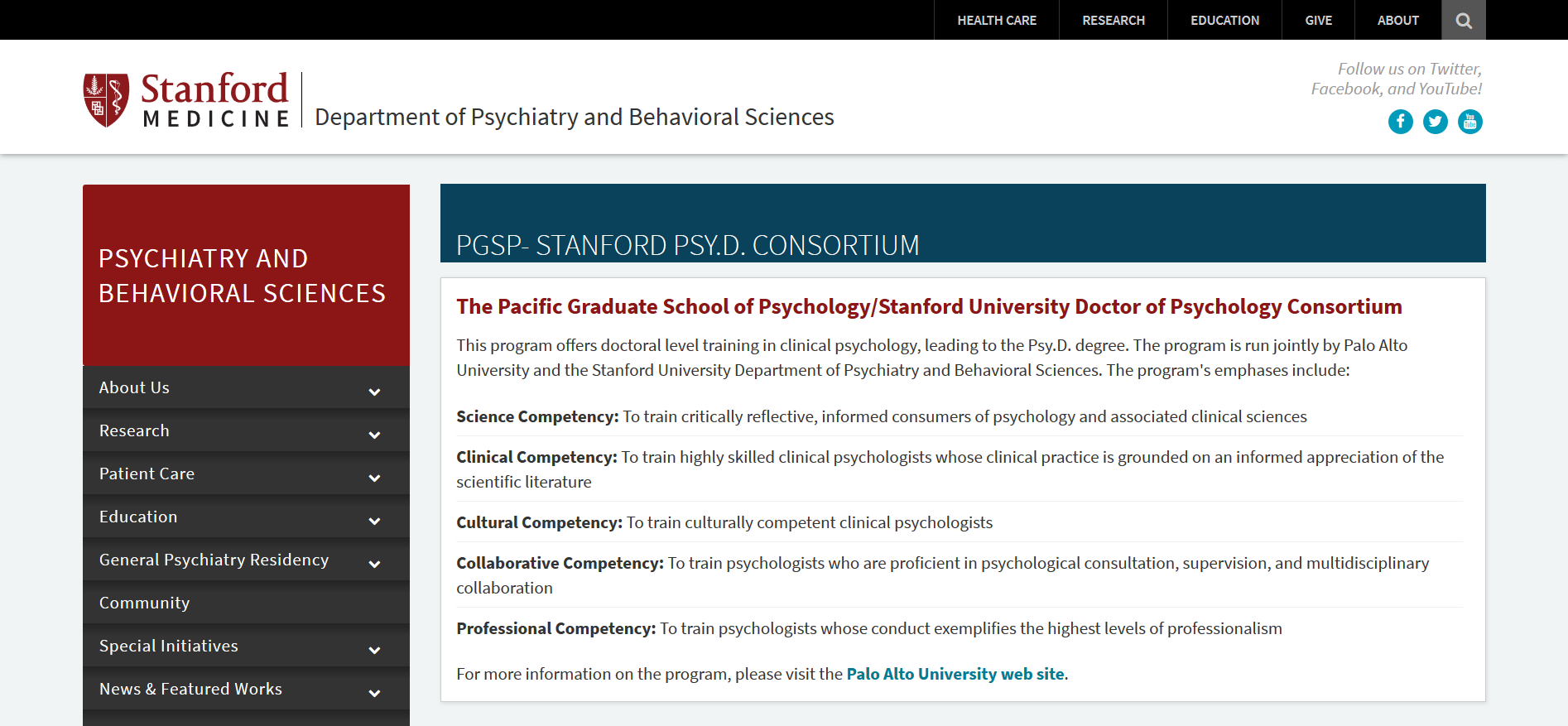
Task: Expand the News & Featured Works chevron
Action: 374,693
